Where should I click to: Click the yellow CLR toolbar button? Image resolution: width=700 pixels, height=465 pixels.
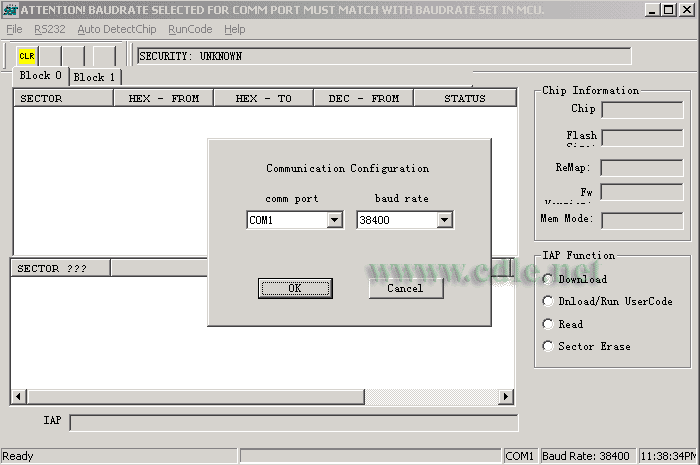[27, 56]
